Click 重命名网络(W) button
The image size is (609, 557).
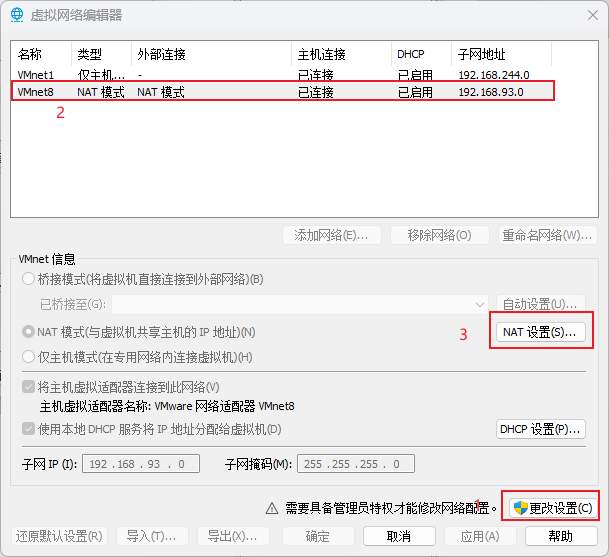click(x=547, y=235)
